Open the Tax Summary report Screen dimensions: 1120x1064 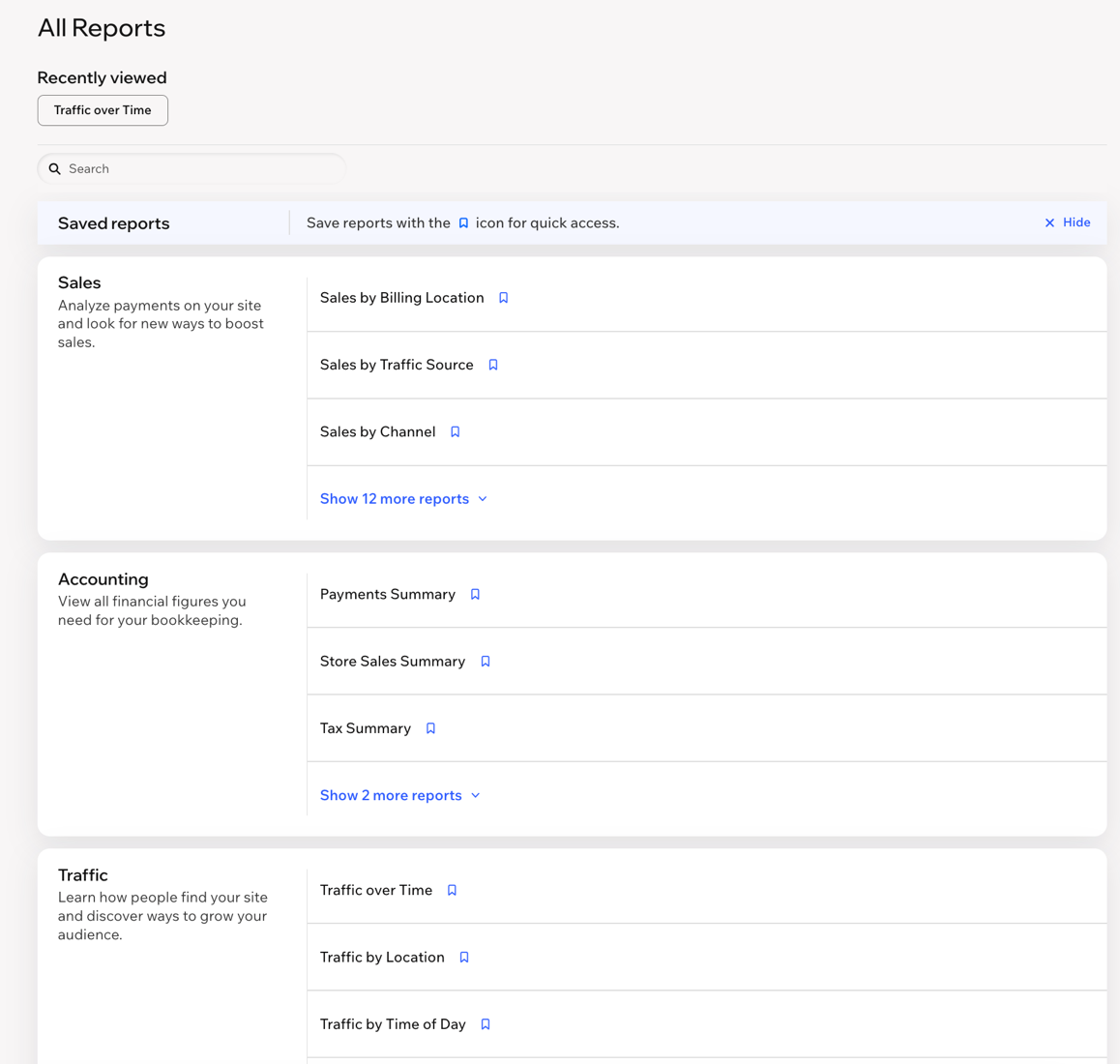pyautogui.click(x=366, y=729)
